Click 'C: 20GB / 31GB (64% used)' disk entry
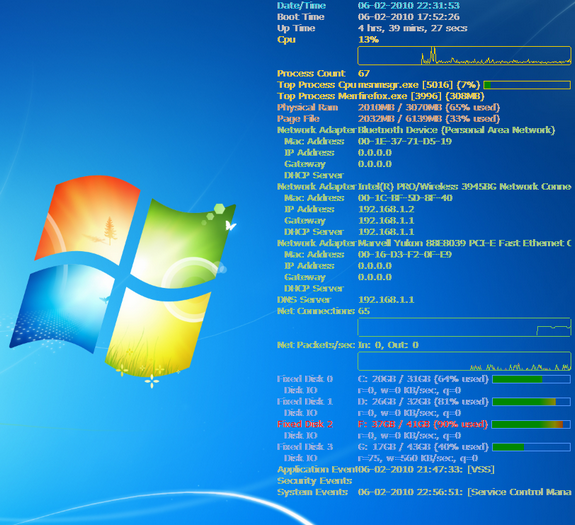575x525 pixels. tap(423, 379)
